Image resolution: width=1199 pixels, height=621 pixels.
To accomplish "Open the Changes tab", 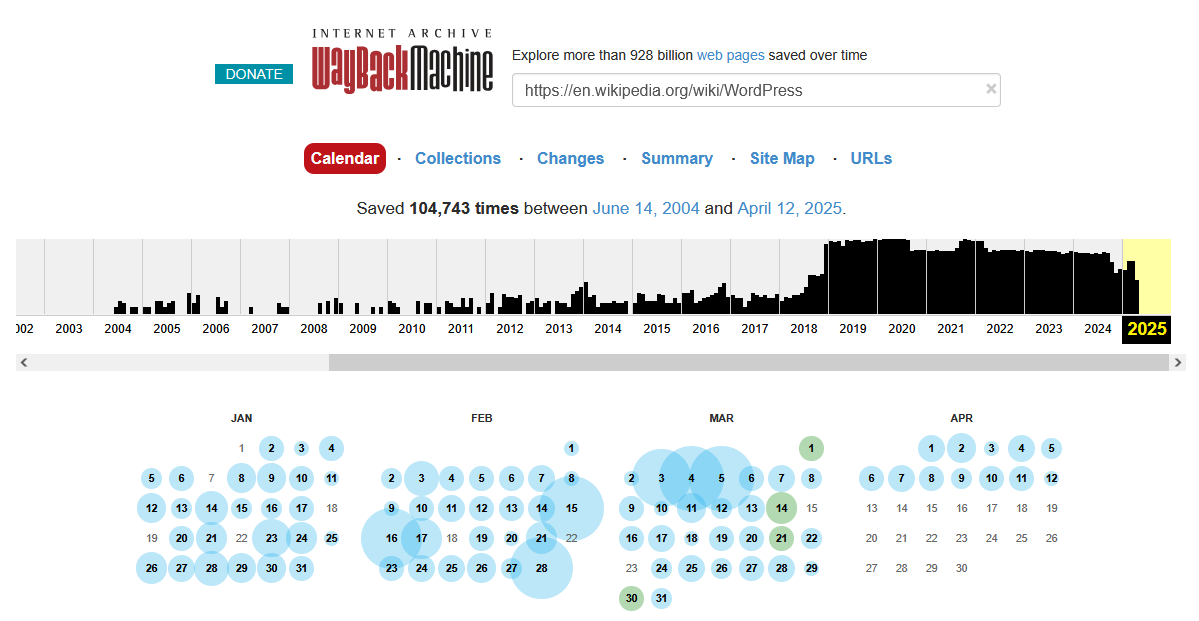I will tap(570, 158).
